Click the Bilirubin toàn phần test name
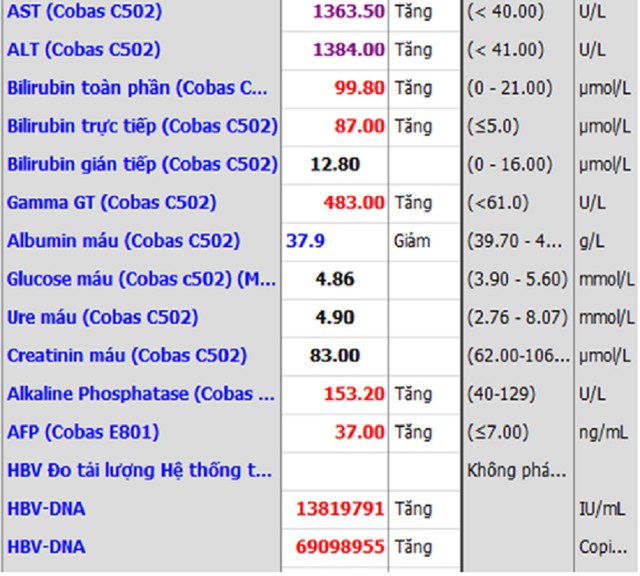 (137, 88)
